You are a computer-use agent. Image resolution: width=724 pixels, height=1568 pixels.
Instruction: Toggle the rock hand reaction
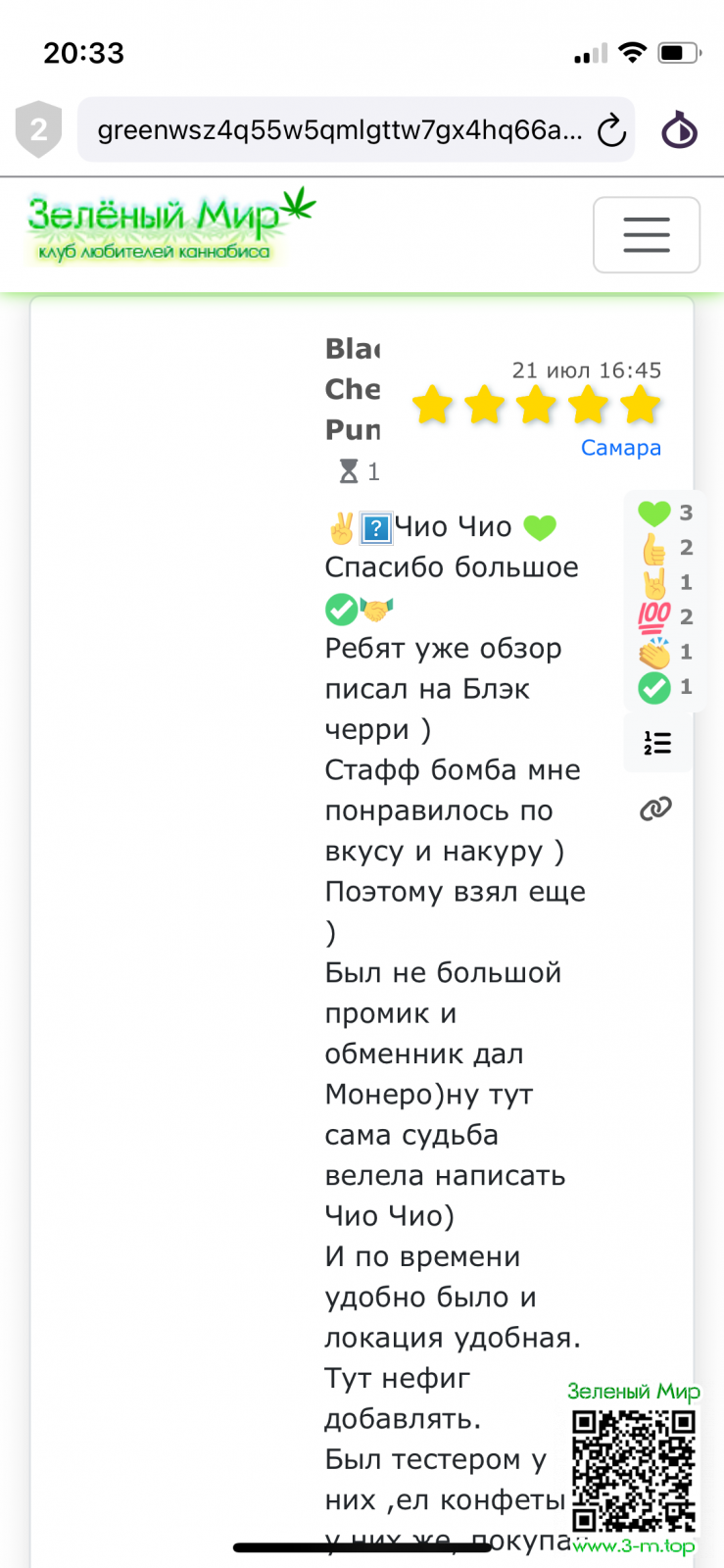click(x=654, y=582)
